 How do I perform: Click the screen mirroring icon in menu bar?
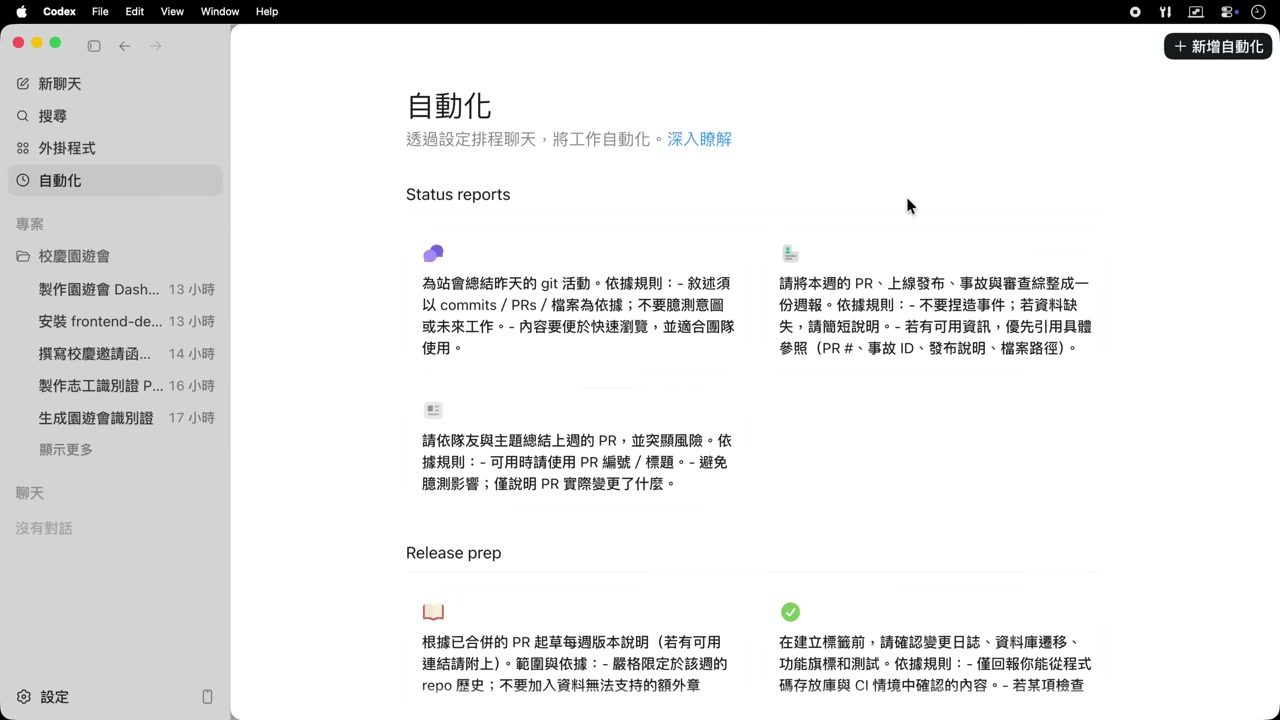pyautogui.click(x=1196, y=12)
